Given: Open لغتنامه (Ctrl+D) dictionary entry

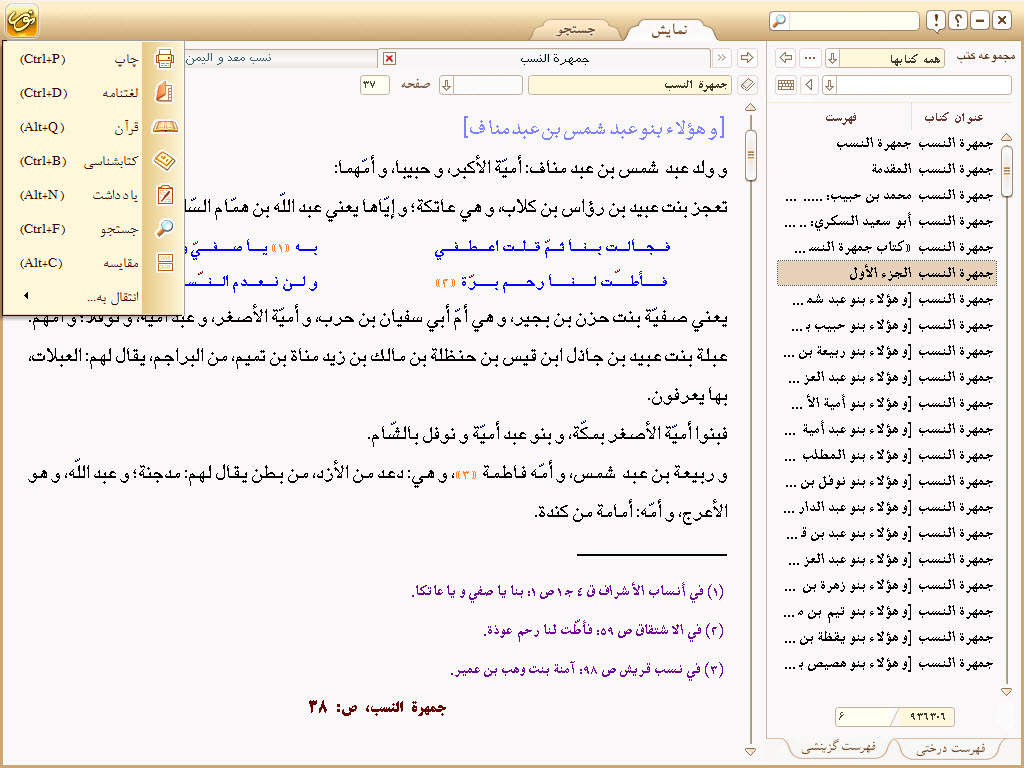Looking at the screenshot, I should (93, 93).
